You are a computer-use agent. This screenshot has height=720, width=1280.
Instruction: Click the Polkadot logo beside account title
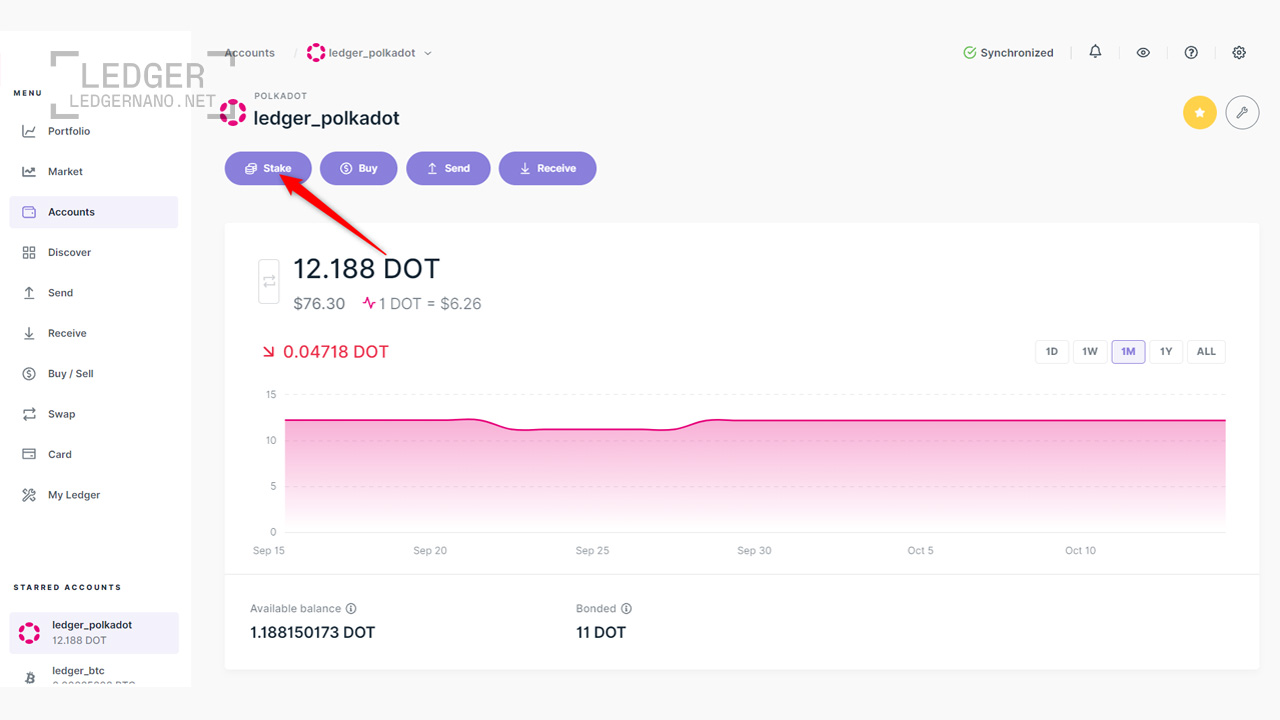[233, 112]
